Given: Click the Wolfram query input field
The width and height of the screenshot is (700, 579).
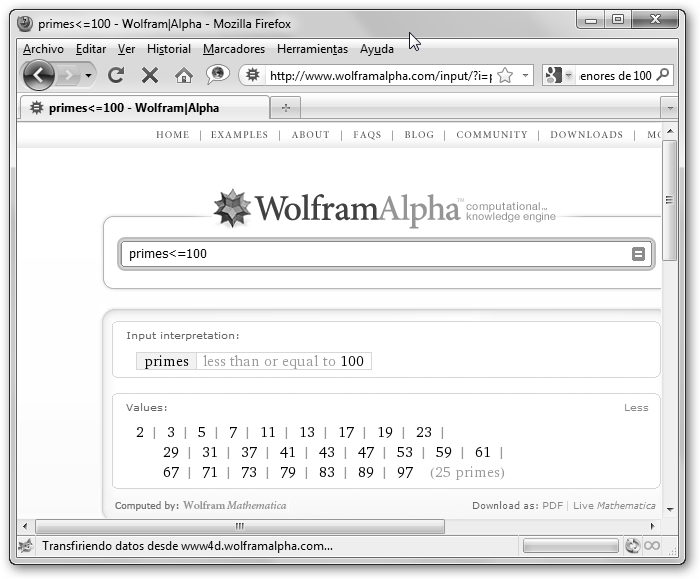Looking at the screenshot, I should coord(375,254).
